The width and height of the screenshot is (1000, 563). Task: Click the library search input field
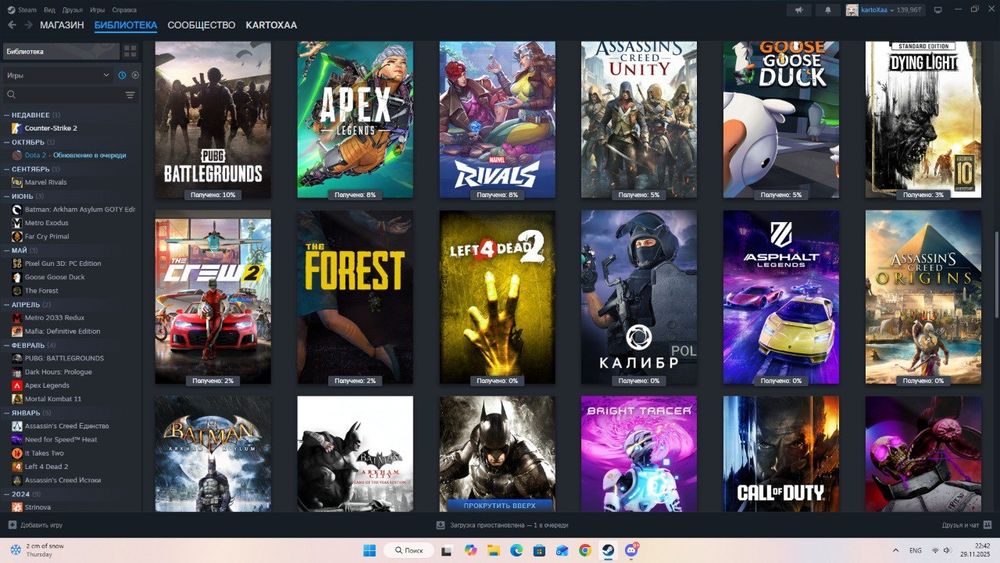coord(69,94)
